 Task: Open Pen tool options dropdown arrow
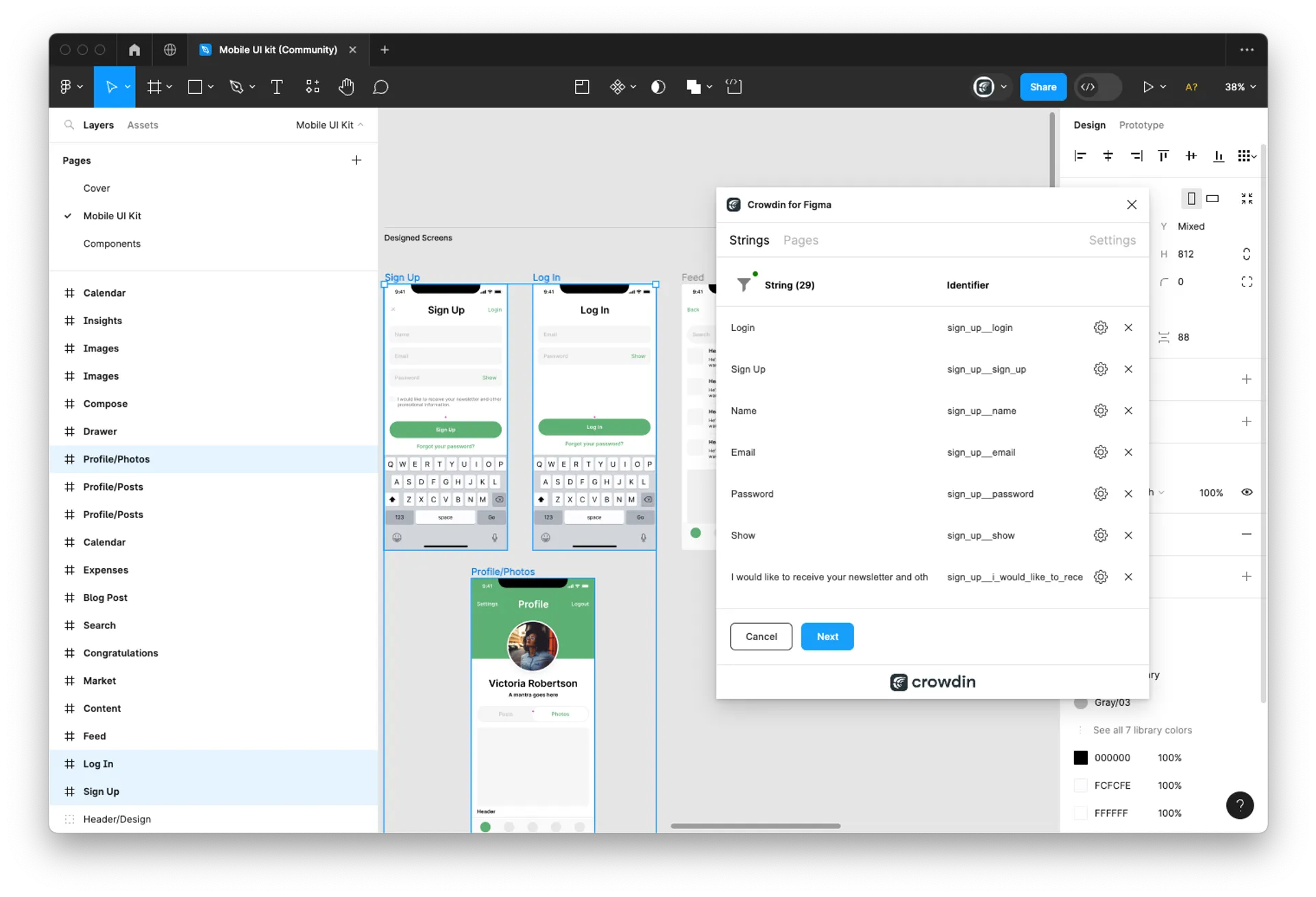coord(252,86)
